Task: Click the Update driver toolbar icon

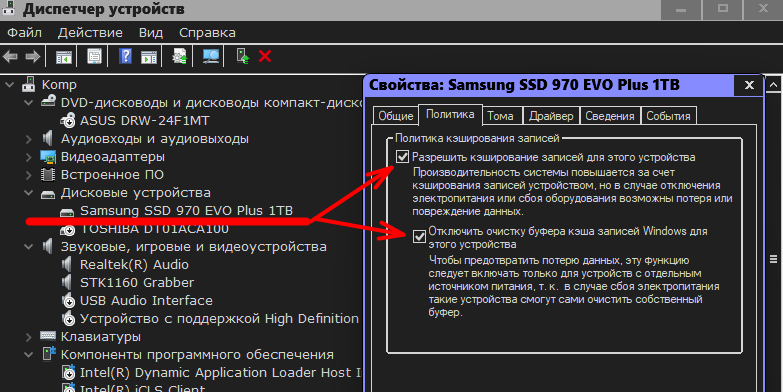Action: 179,56
